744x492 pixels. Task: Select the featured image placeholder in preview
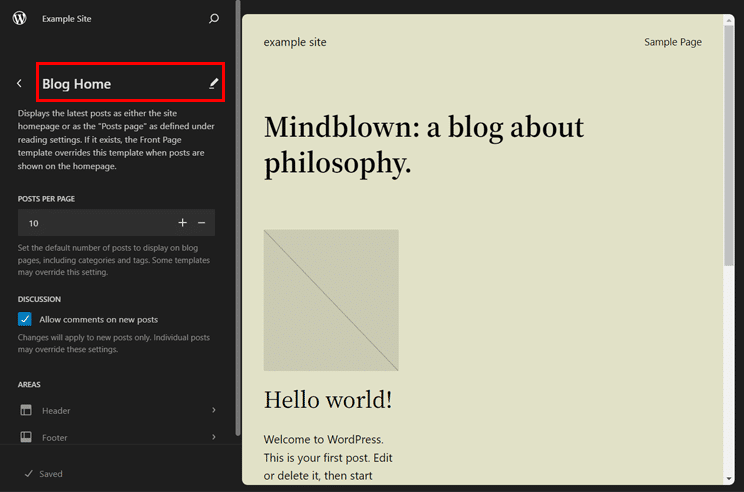(331, 300)
